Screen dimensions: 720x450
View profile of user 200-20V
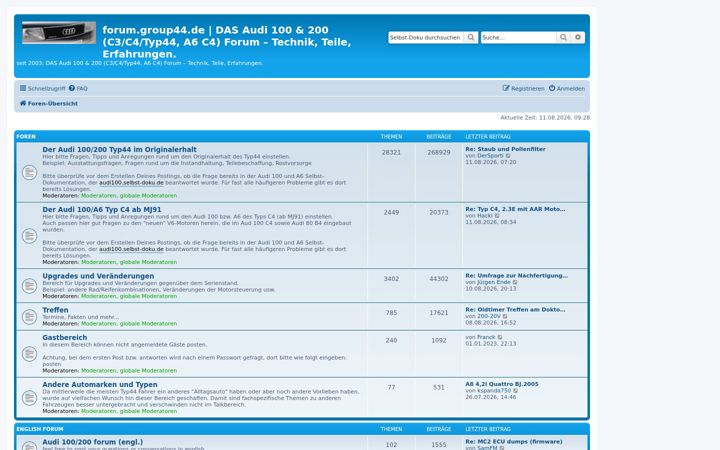click(x=489, y=316)
